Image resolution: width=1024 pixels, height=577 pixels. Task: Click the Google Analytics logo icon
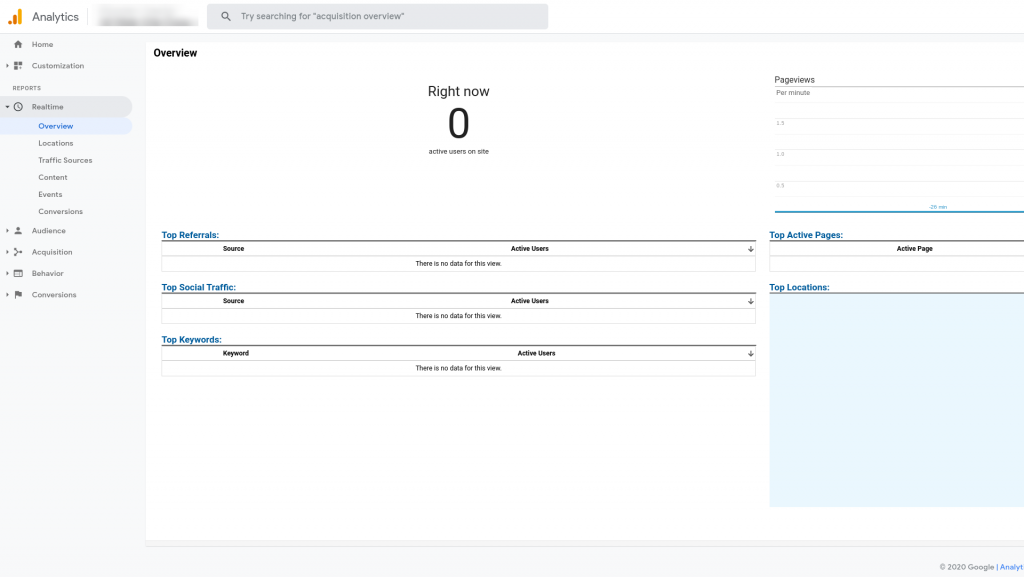tap(15, 17)
